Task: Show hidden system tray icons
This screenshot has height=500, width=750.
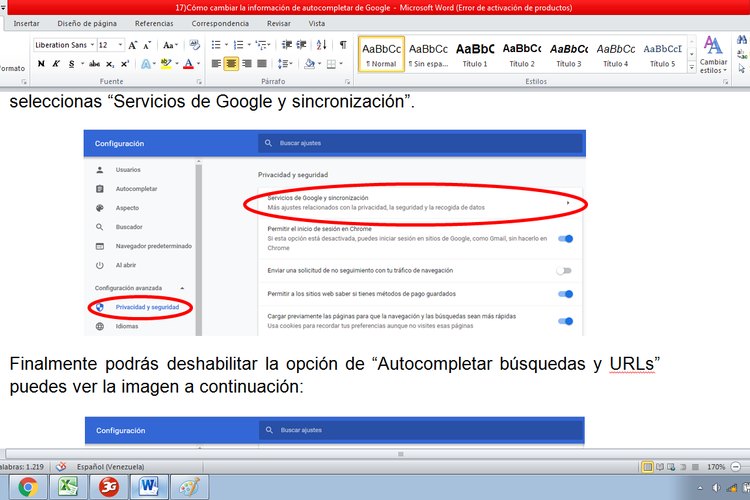Action: (x=700, y=488)
